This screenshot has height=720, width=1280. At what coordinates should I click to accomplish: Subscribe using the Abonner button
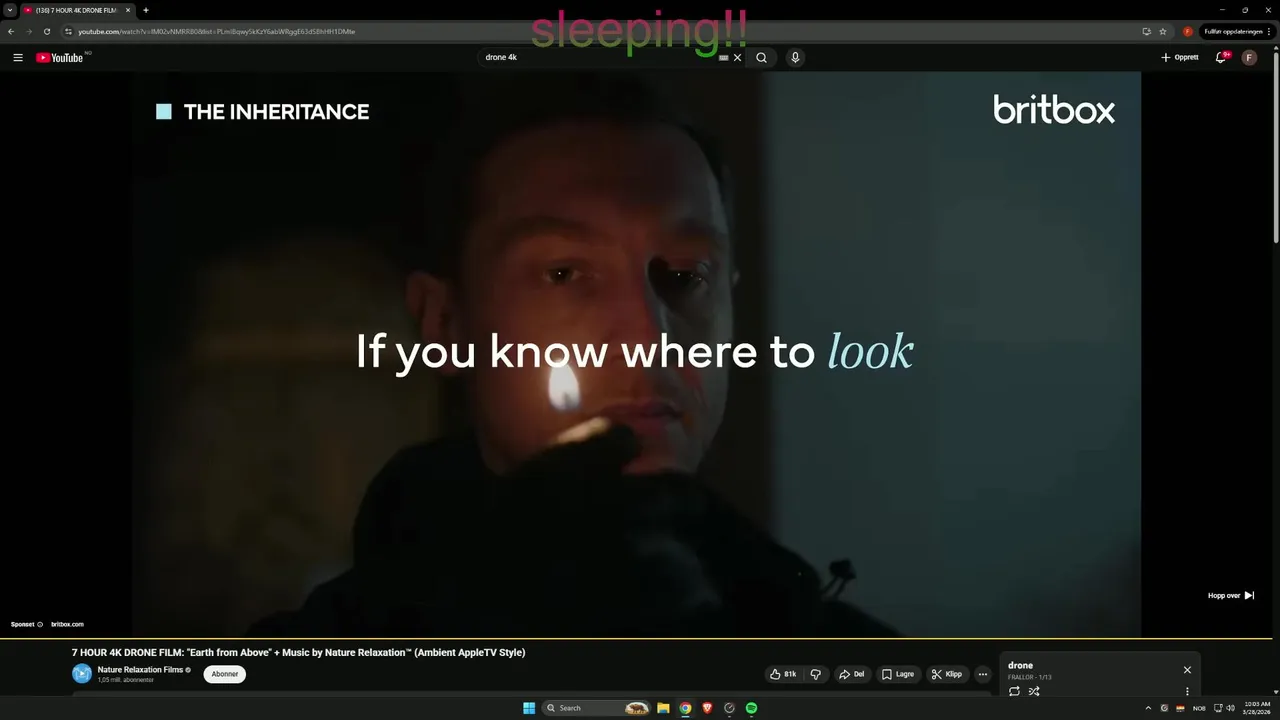225,674
